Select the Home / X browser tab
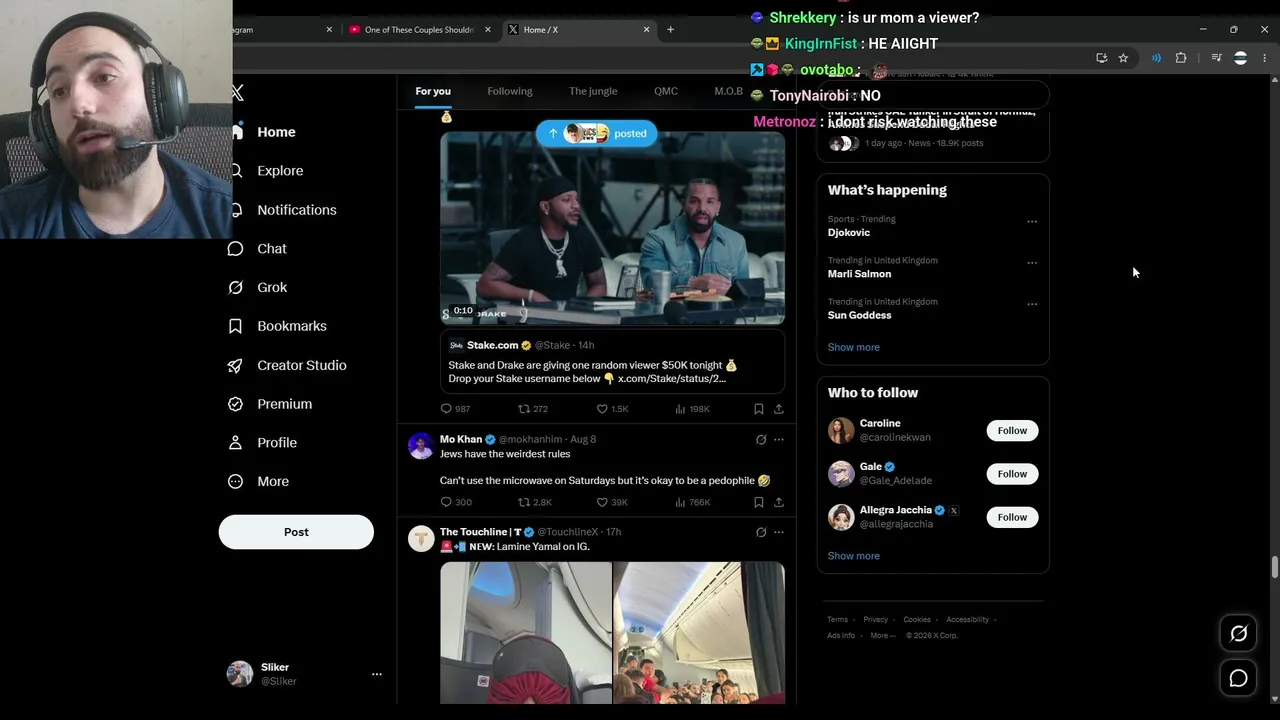 point(580,30)
